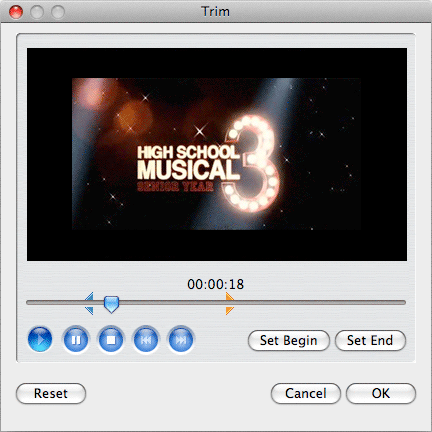Select the orange trim end marker
This screenshot has height=432, width=432.
[x=230, y=303]
